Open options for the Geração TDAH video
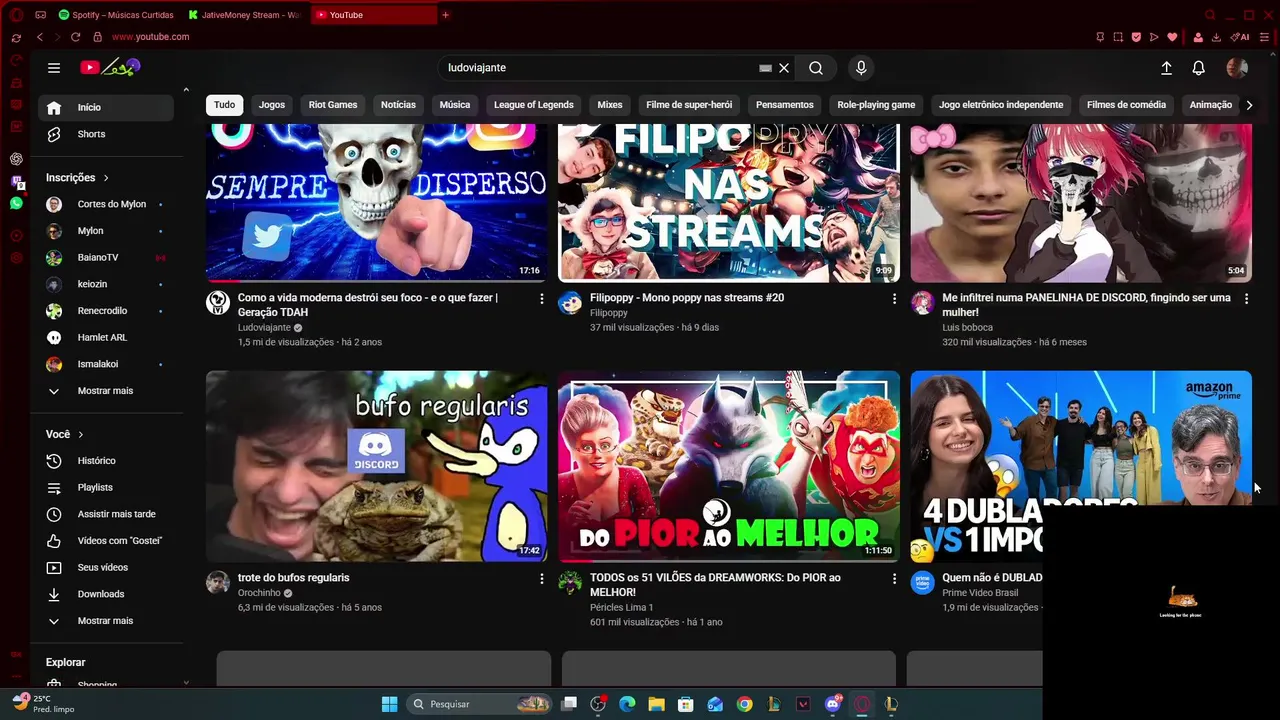1280x720 pixels. pyautogui.click(x=542, y=298)
